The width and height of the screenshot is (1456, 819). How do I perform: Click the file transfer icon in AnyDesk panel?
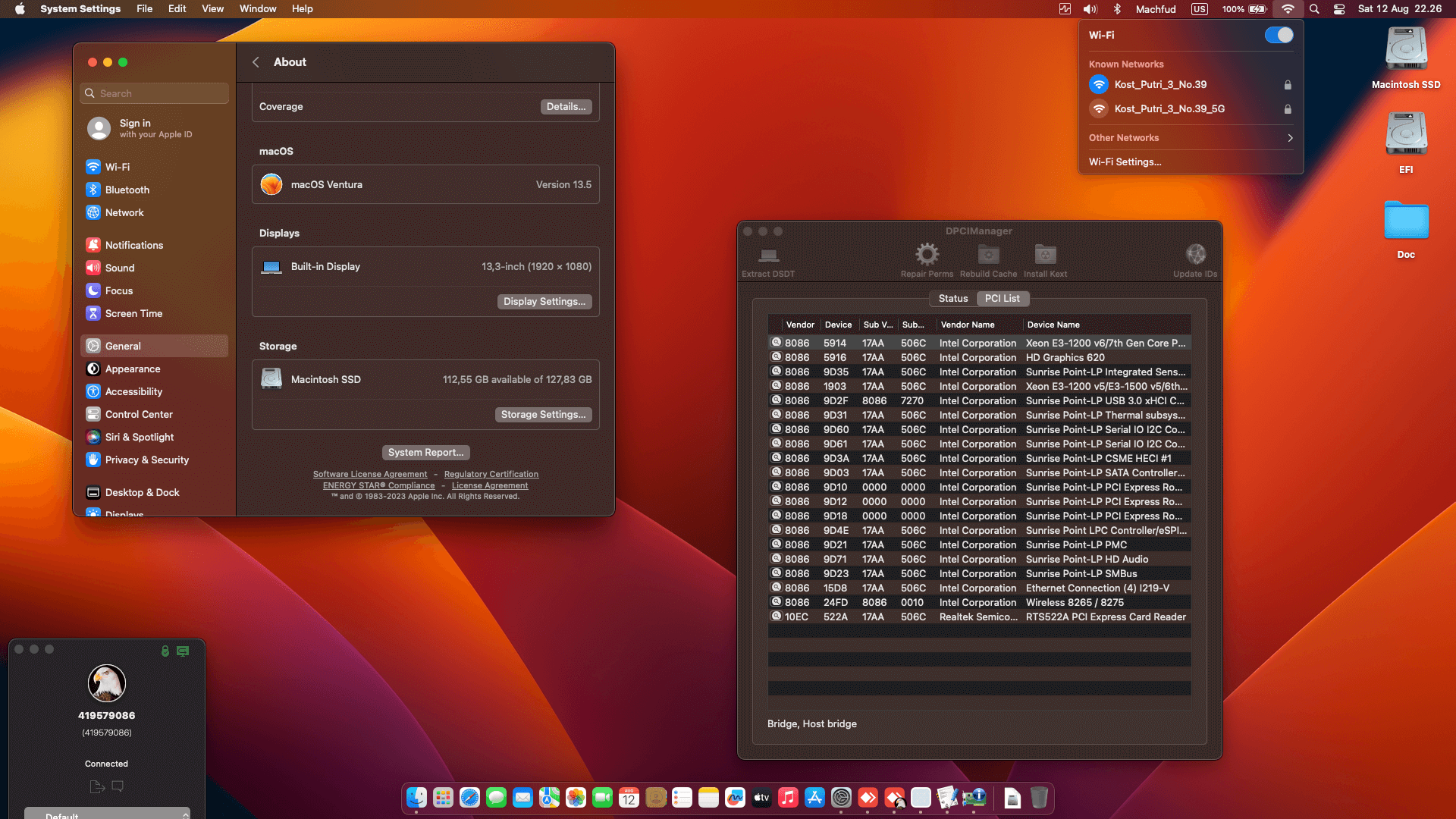[97, 786]
